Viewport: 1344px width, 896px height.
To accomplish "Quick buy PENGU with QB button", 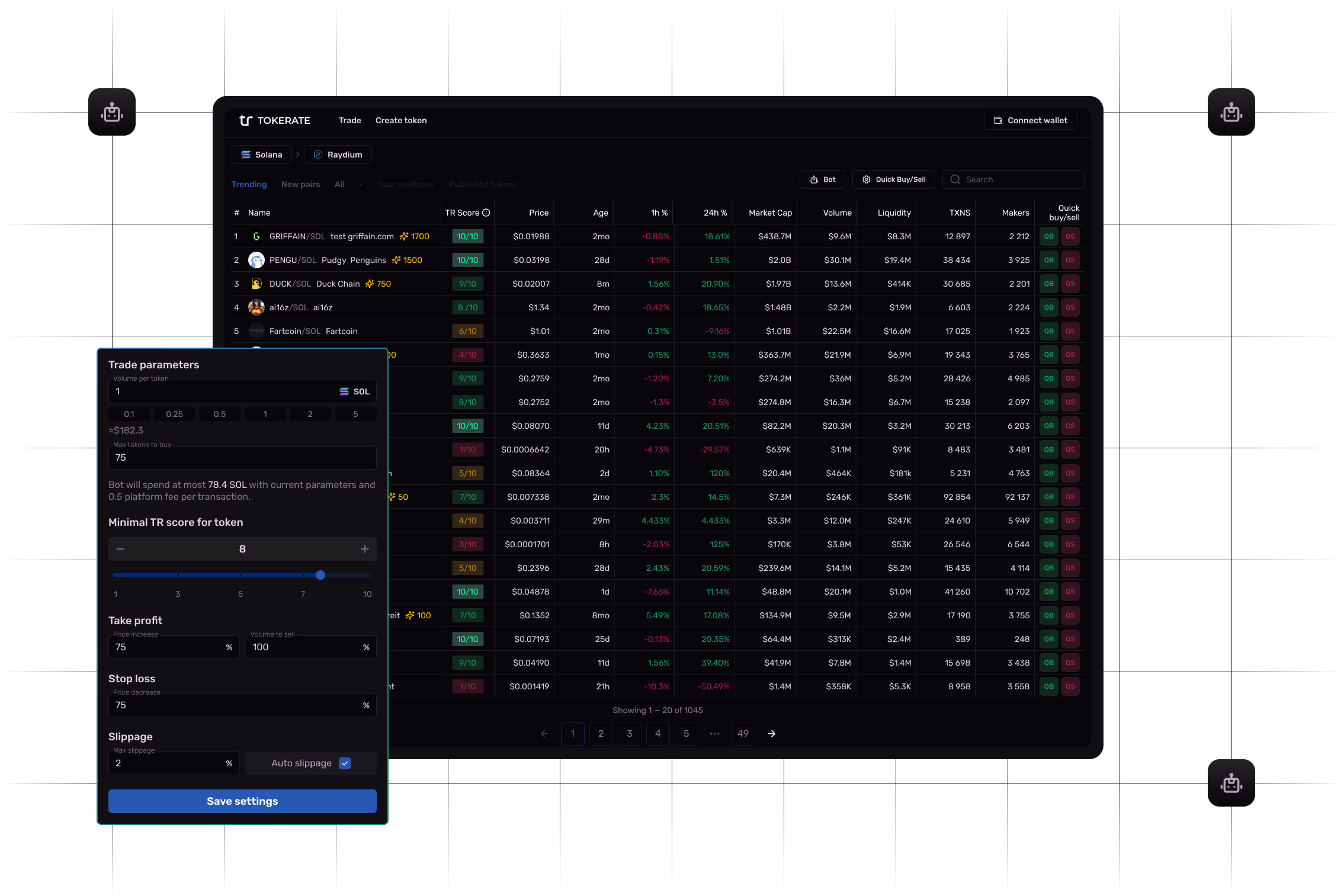I will click(x=1049, y=260).
